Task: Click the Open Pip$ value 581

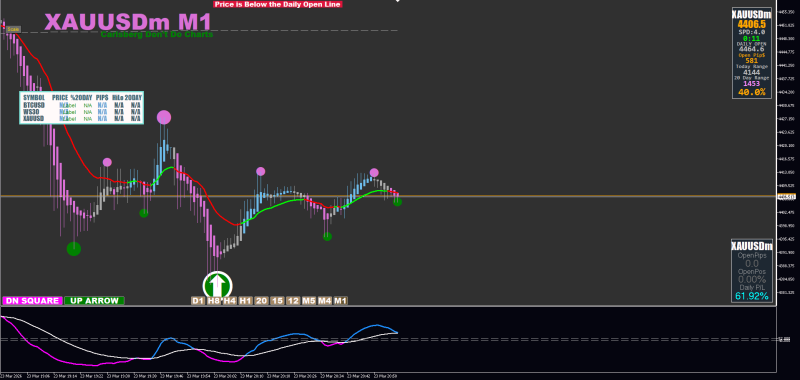Action: 752,61
